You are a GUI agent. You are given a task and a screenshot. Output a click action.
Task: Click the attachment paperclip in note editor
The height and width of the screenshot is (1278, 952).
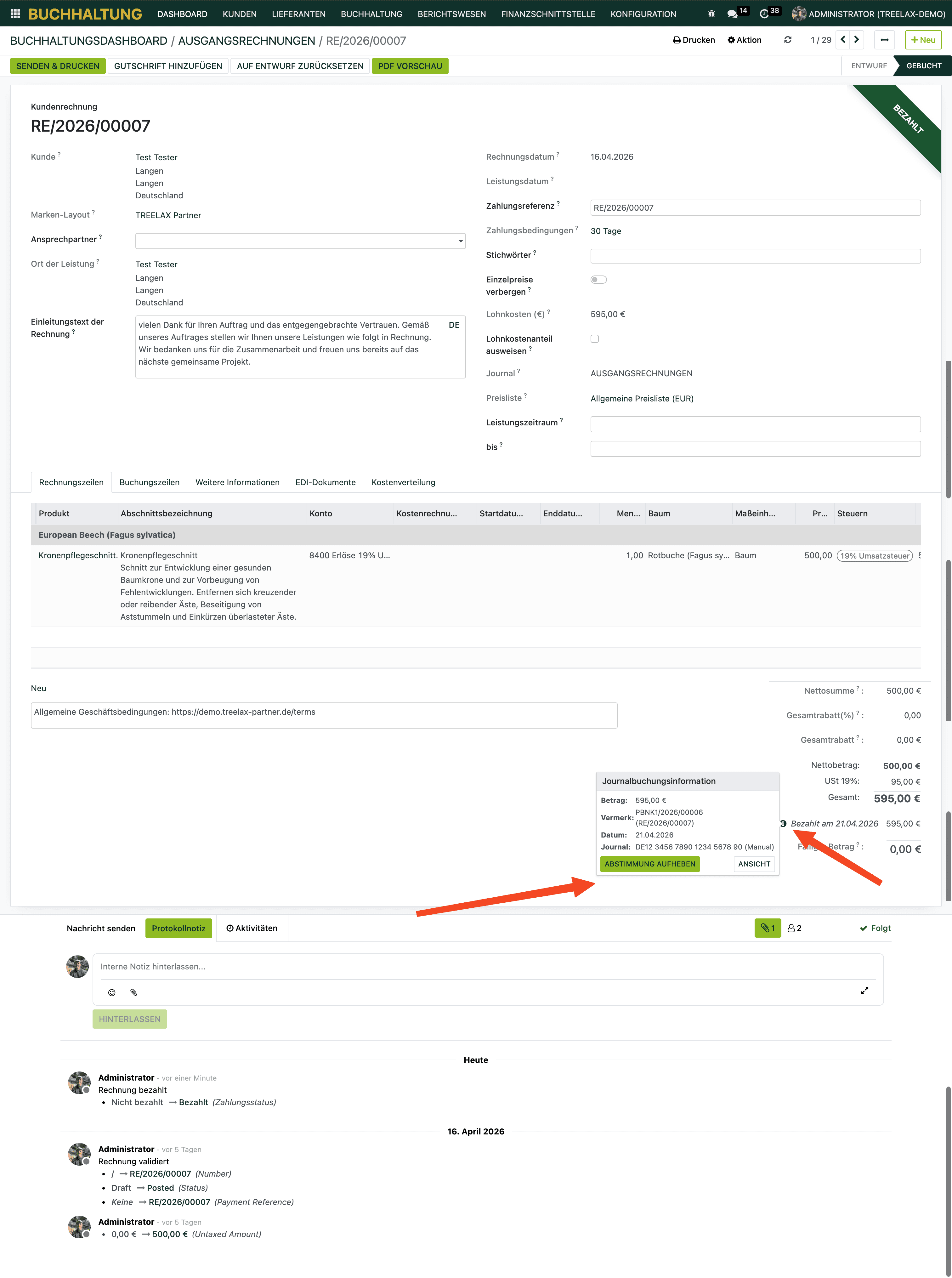pos(134,992)
